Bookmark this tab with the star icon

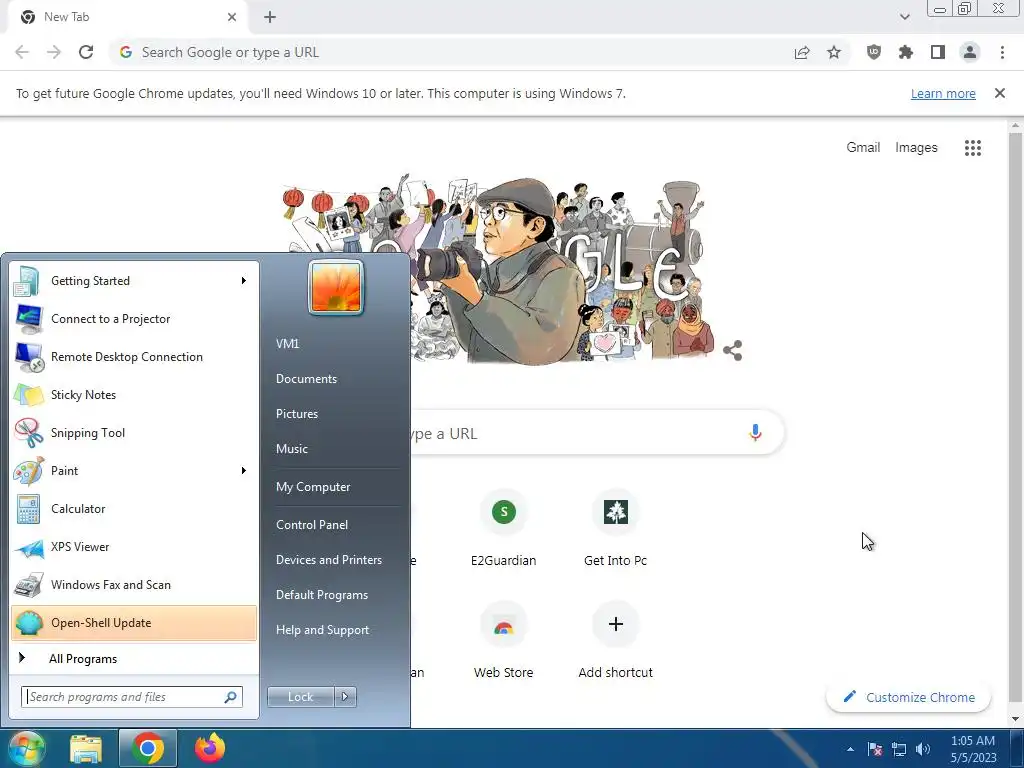click(834, 52)
